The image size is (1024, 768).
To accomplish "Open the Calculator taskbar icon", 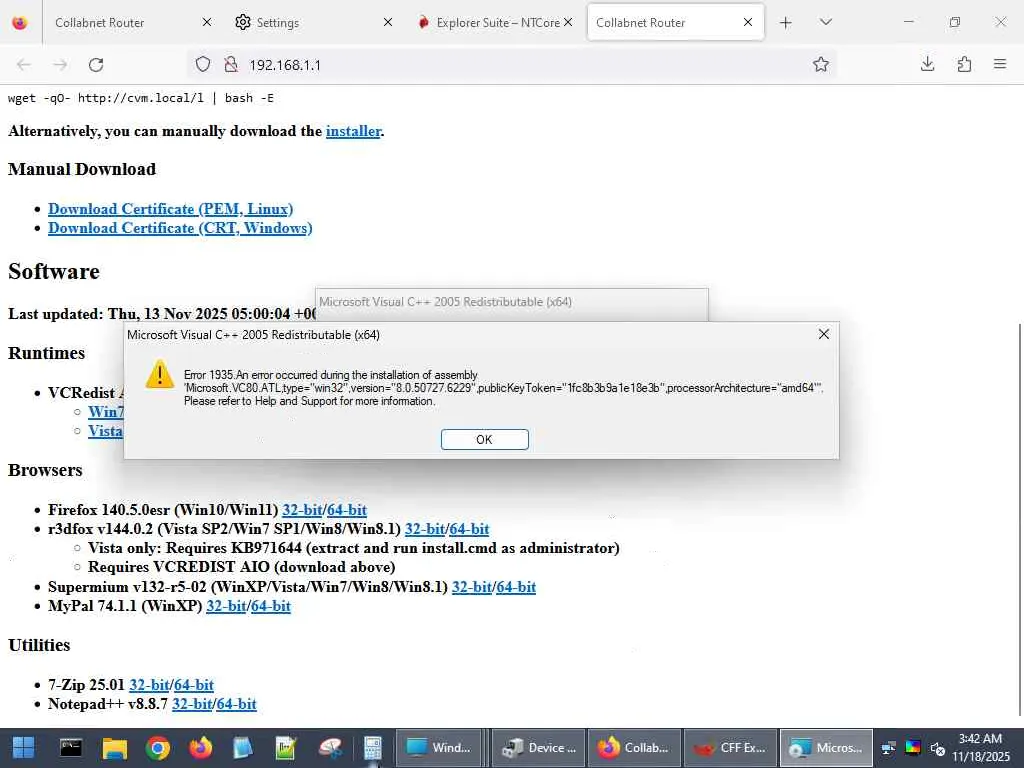I will 373,748.
